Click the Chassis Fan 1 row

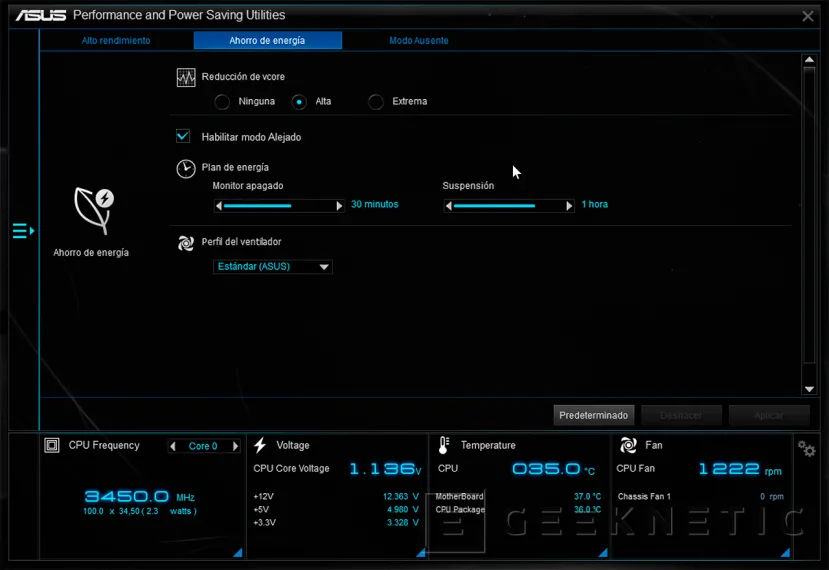[701, 497]
